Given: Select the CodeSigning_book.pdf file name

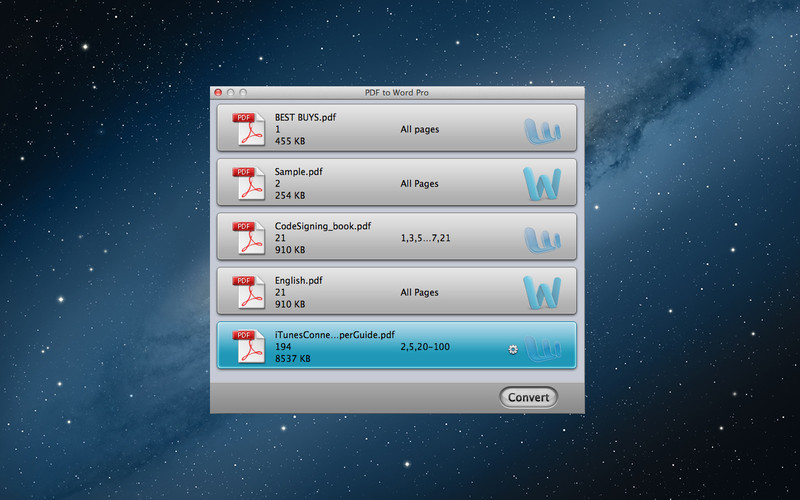Looking at the screenshot, I should coord(323,226).
